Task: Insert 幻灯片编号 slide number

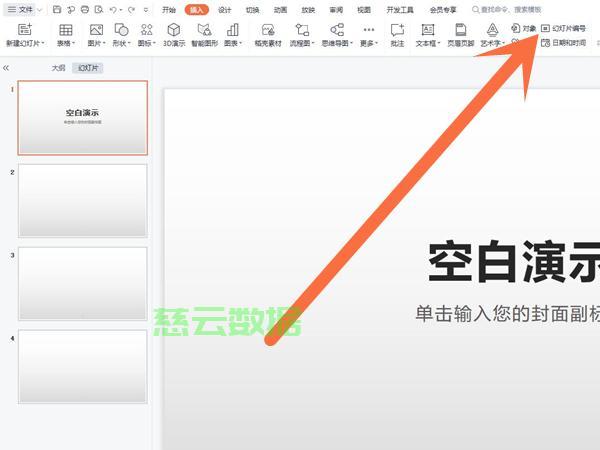Action: (x=563, y=29)
